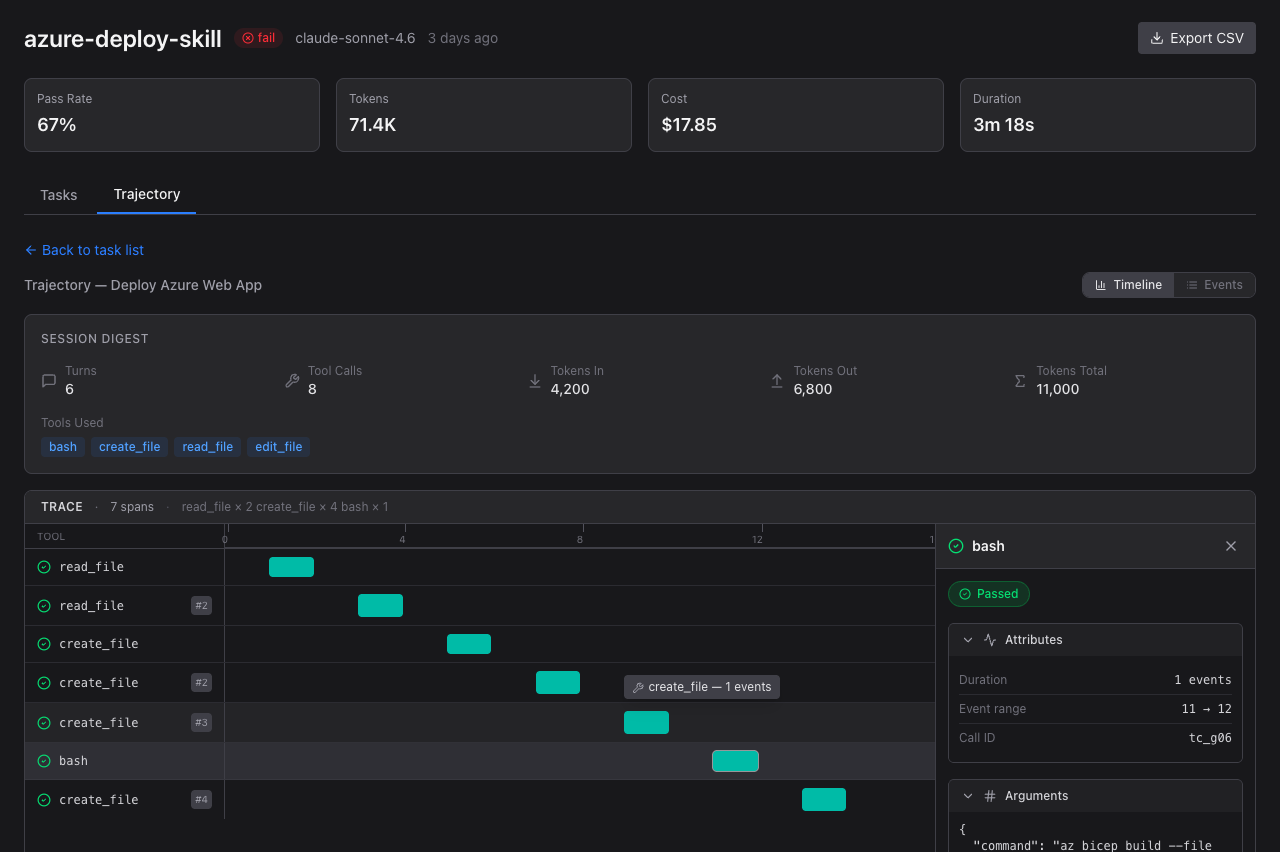Select the Trajectory tab
Viewport: 1280px width, 852px height.
pos(146,194)
